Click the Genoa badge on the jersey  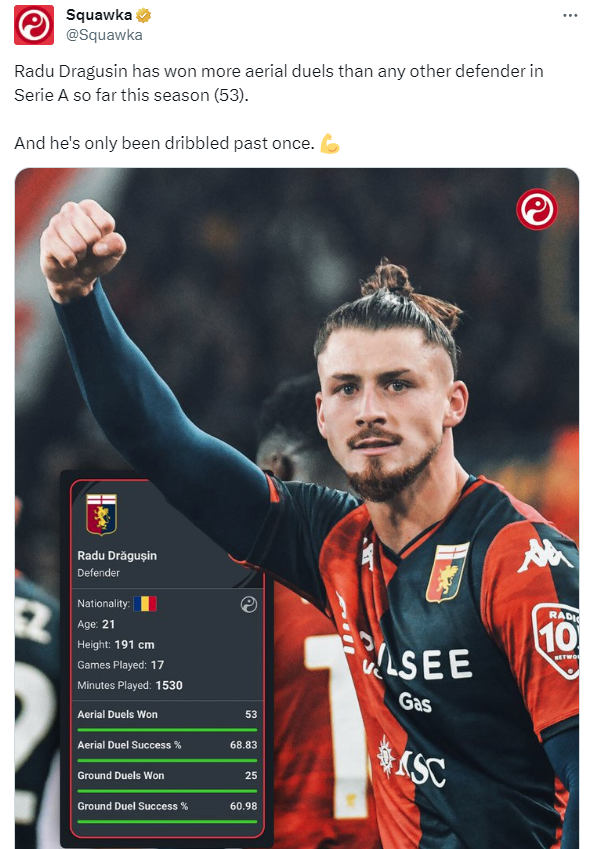(447, 573)
